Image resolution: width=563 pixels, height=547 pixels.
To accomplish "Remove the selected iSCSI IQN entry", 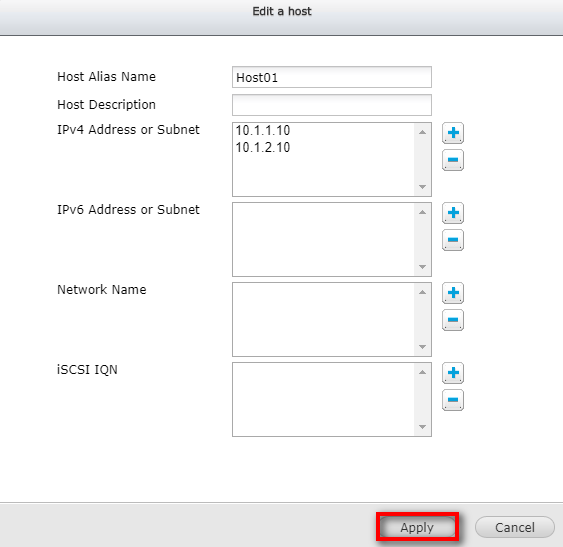I will pyautogui.click(x=453, y=400).
